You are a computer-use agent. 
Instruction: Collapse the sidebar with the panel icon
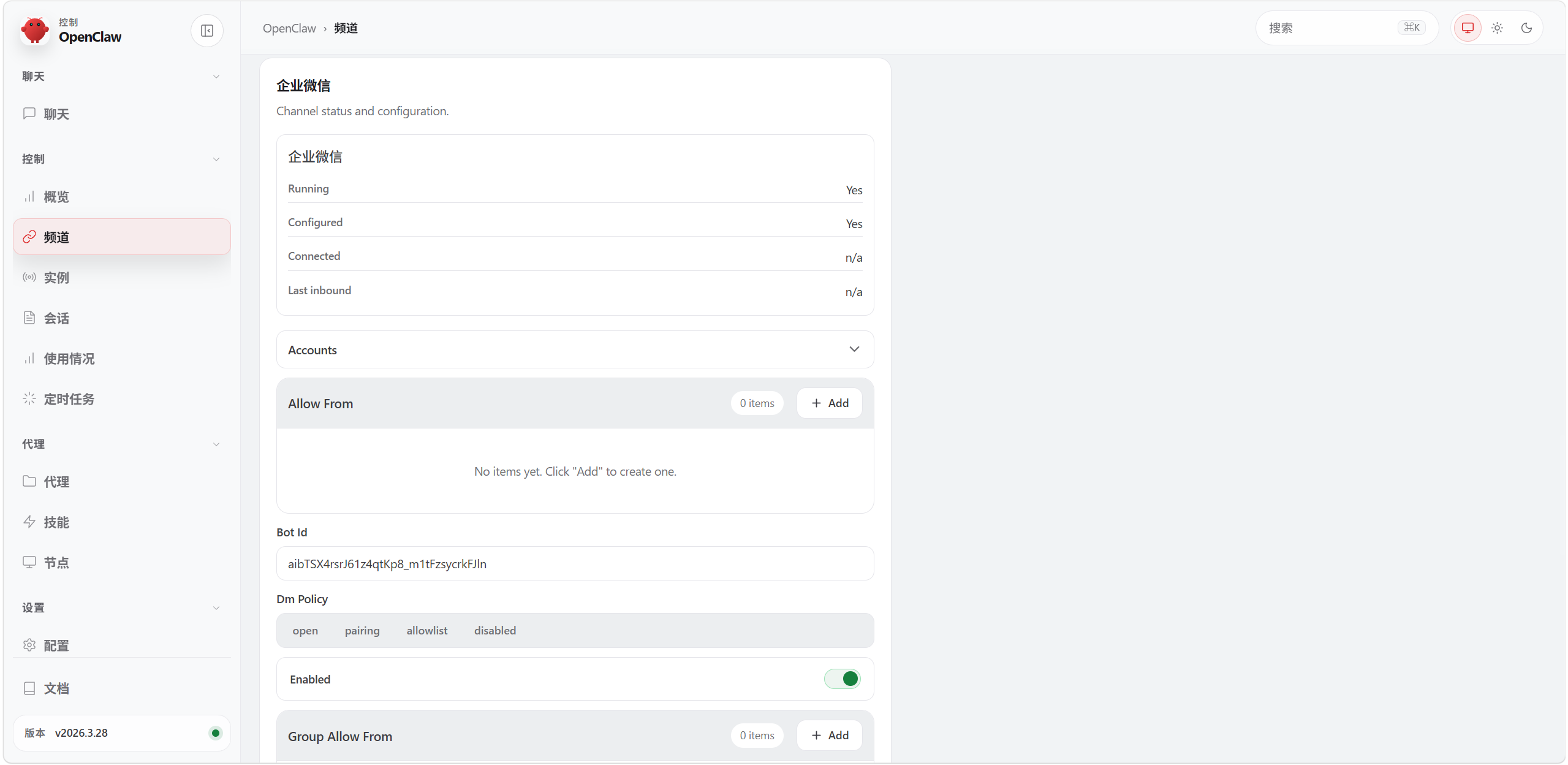point(206,31)
